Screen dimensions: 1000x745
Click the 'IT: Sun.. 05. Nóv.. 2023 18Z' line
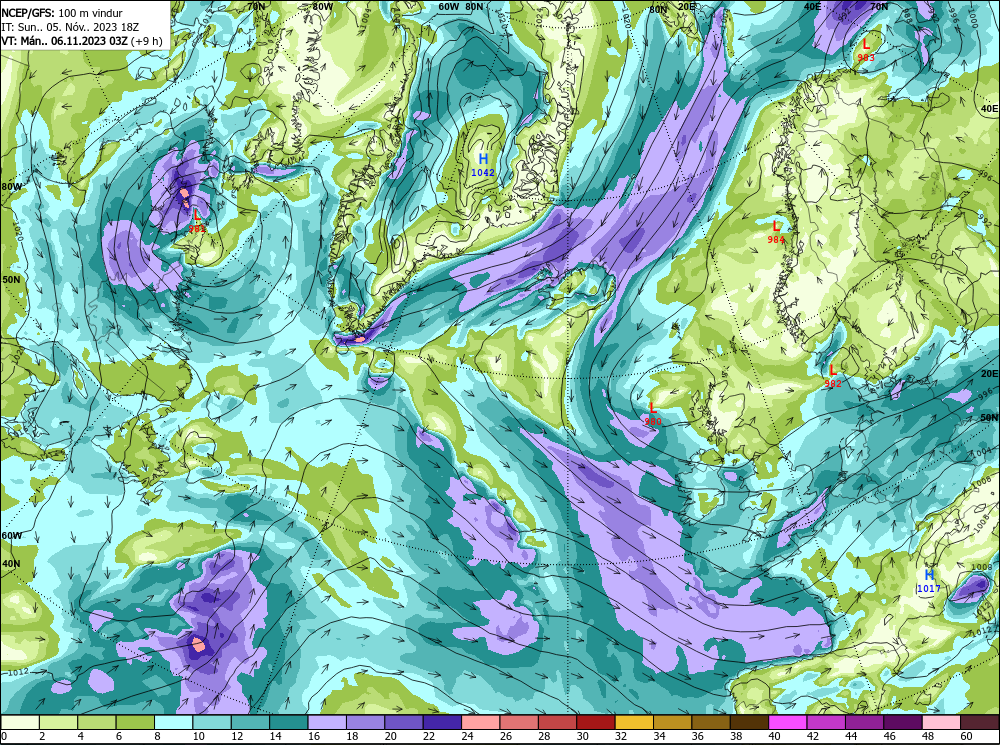(x=70, y=27)
